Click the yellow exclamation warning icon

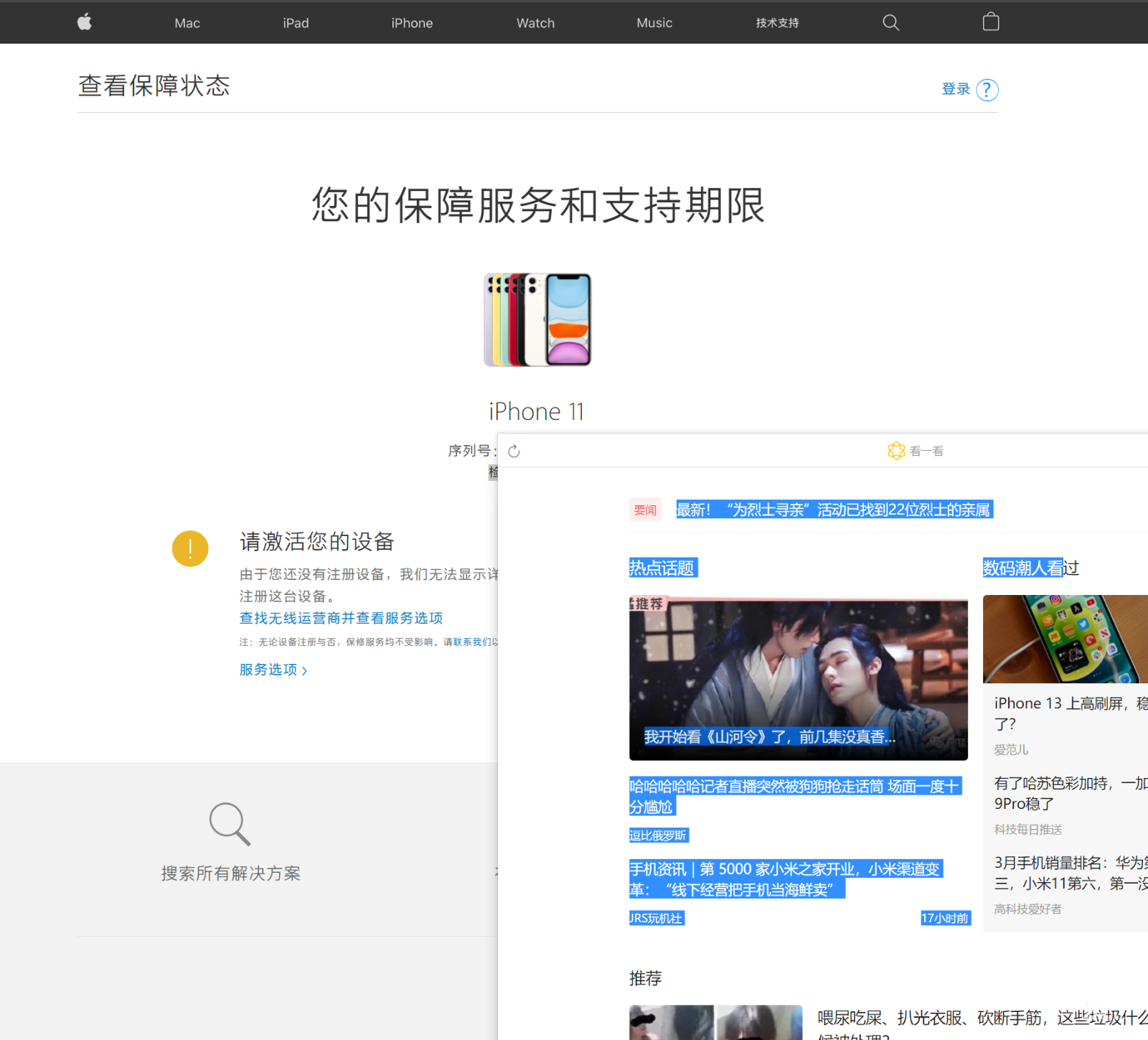[x=190, y=548]
